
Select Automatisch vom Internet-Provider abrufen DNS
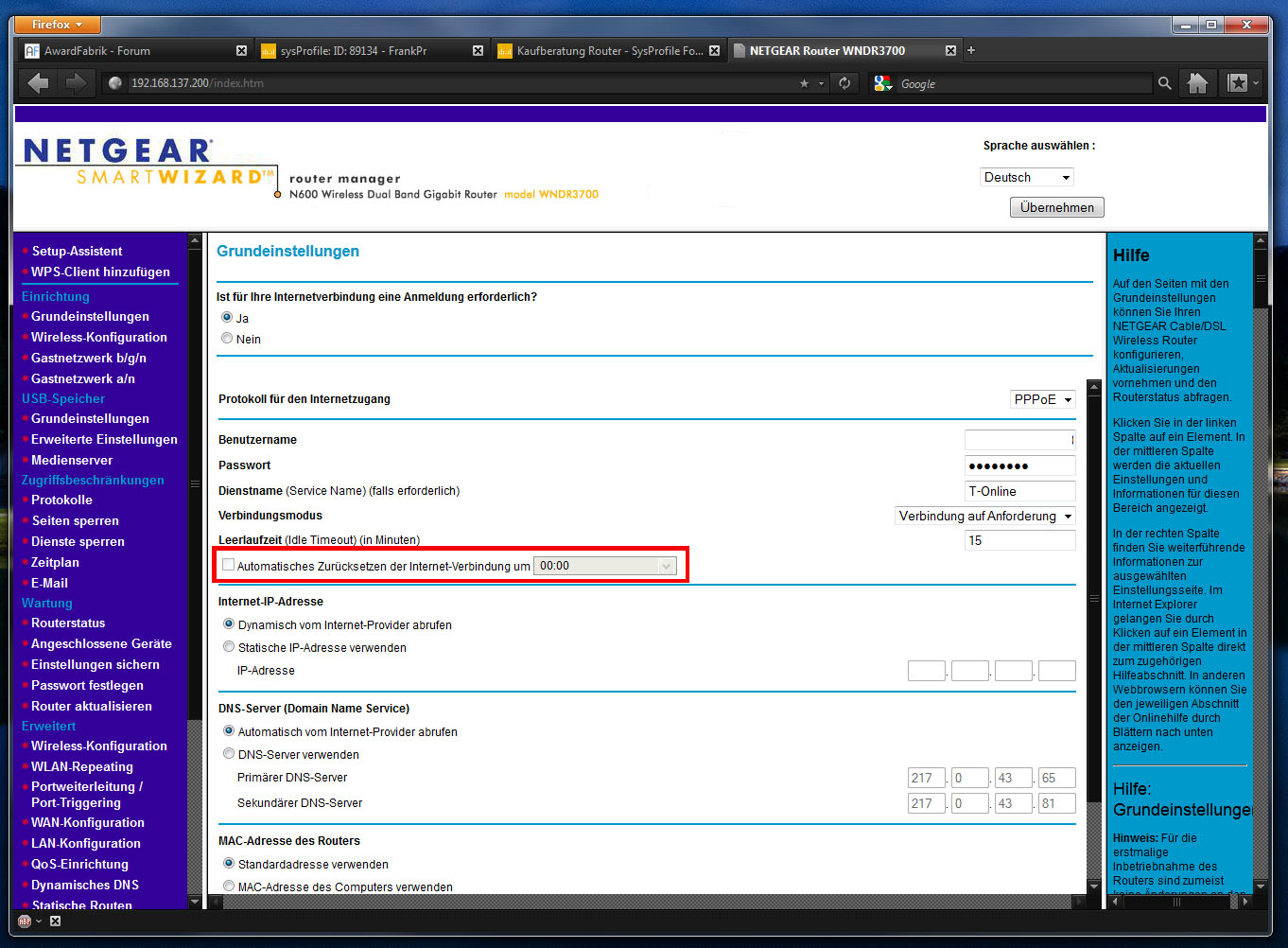coord(229,730)
